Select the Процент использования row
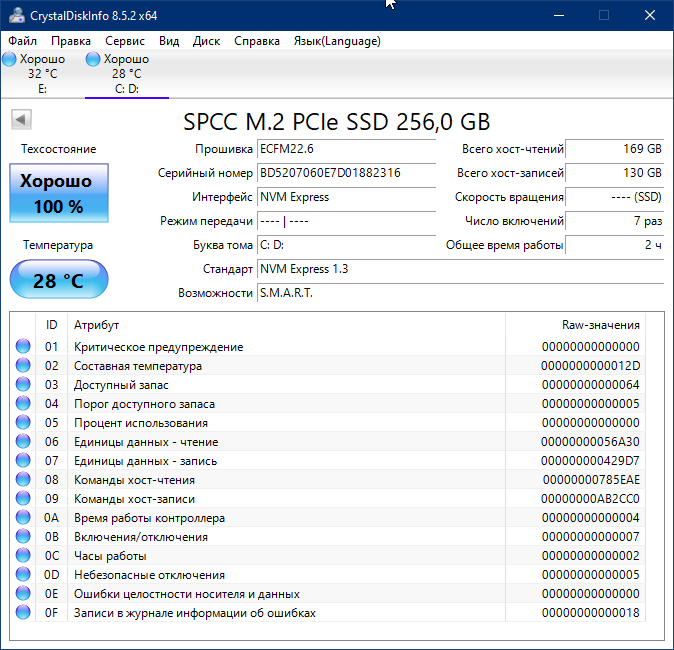Screen dimensions: 674x650 [328, 422]
